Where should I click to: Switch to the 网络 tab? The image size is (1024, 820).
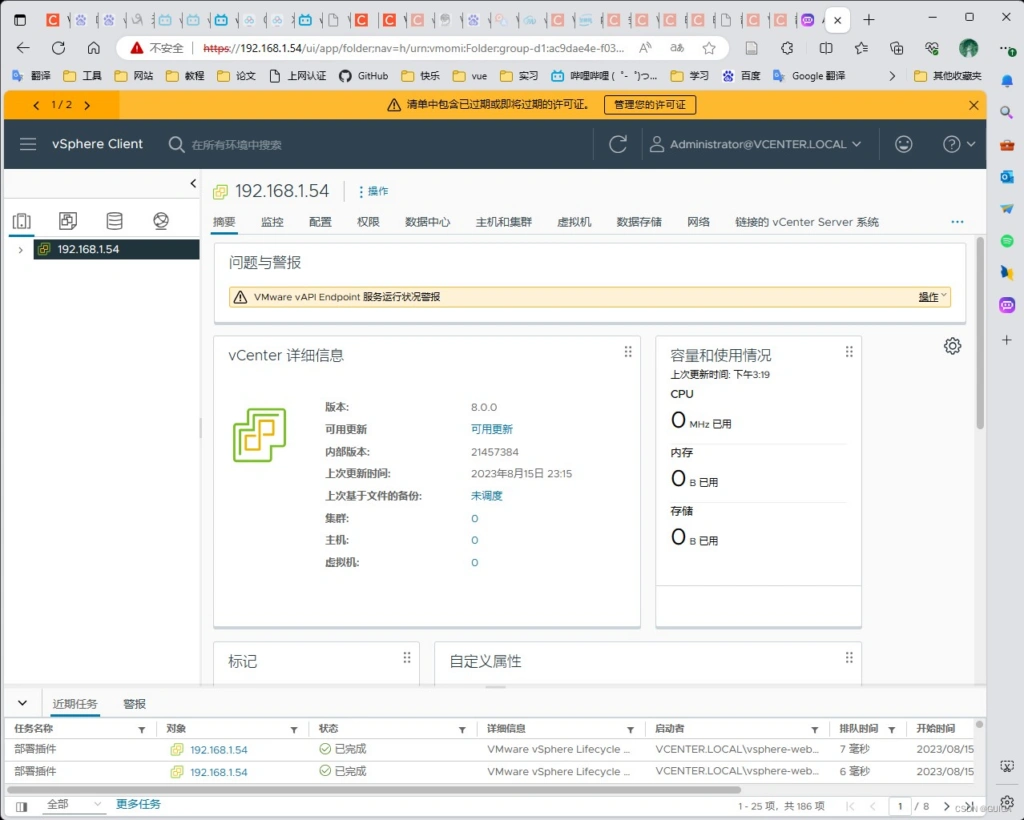pyautogui.click(x=698, y=222)
